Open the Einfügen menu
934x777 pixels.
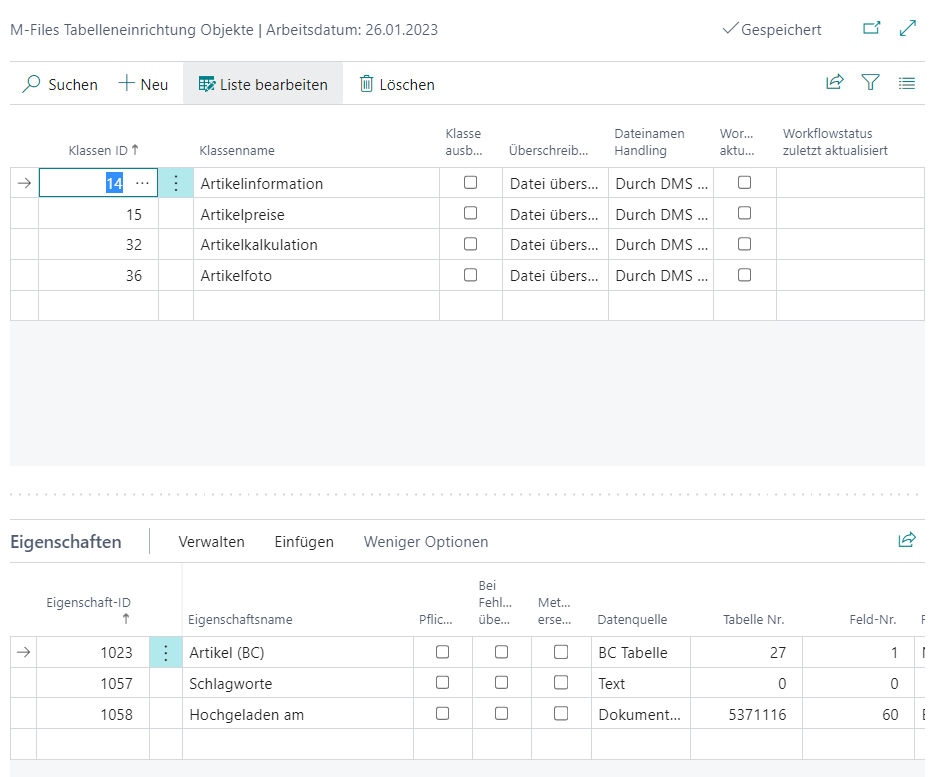point(304,542)
